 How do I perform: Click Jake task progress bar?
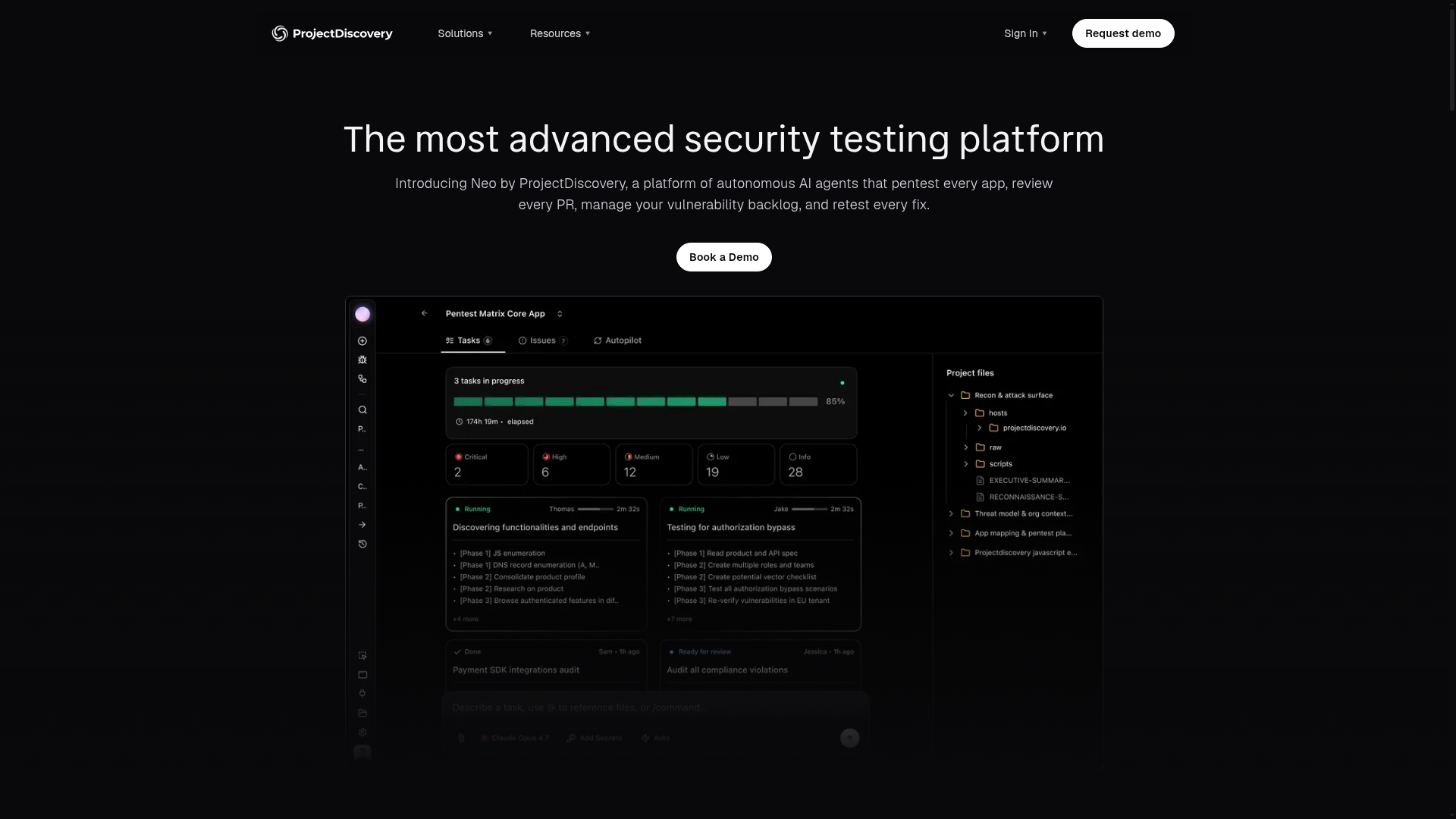809,509
